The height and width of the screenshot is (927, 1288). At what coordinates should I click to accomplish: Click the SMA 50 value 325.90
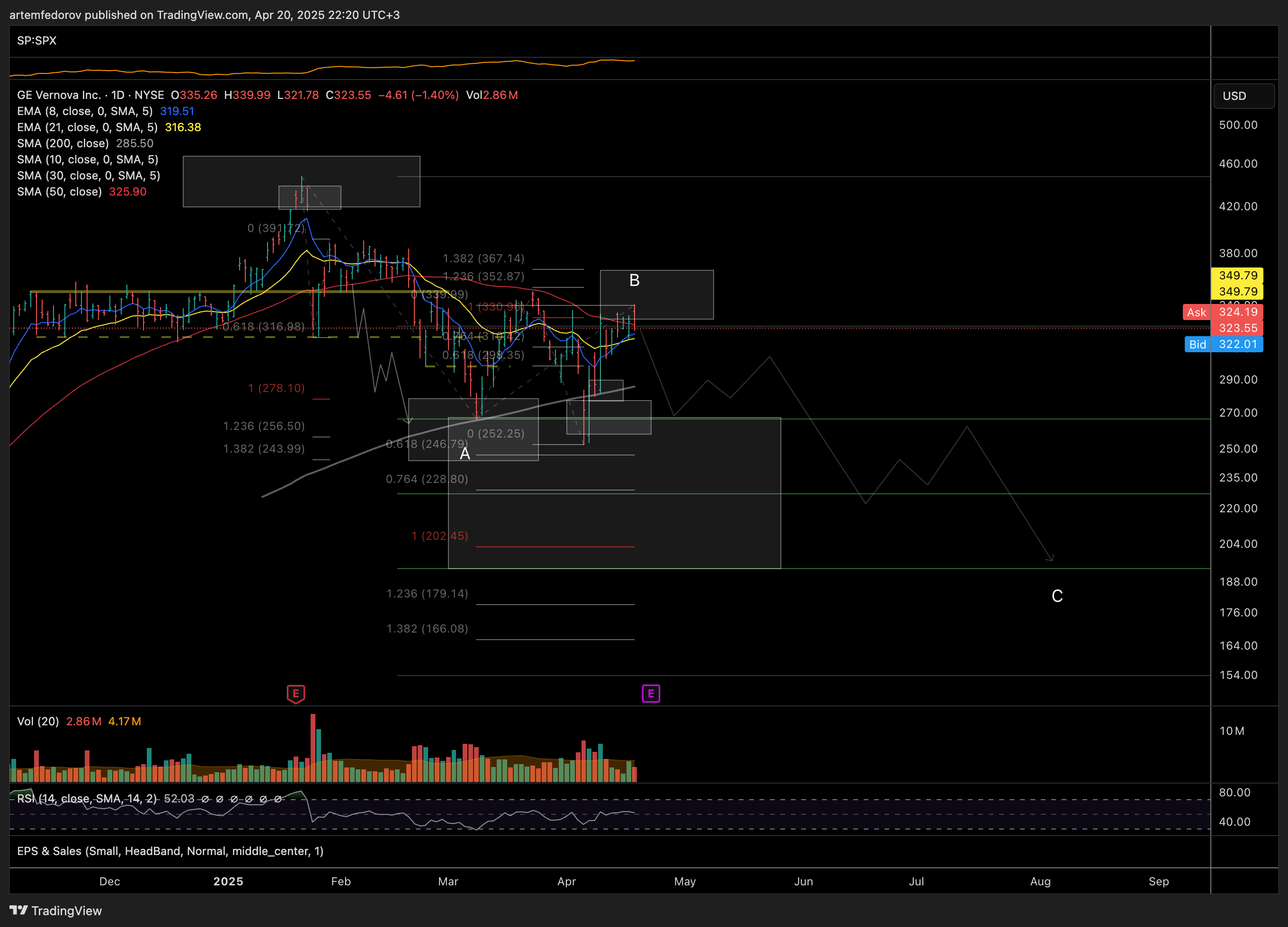point(128,191)
